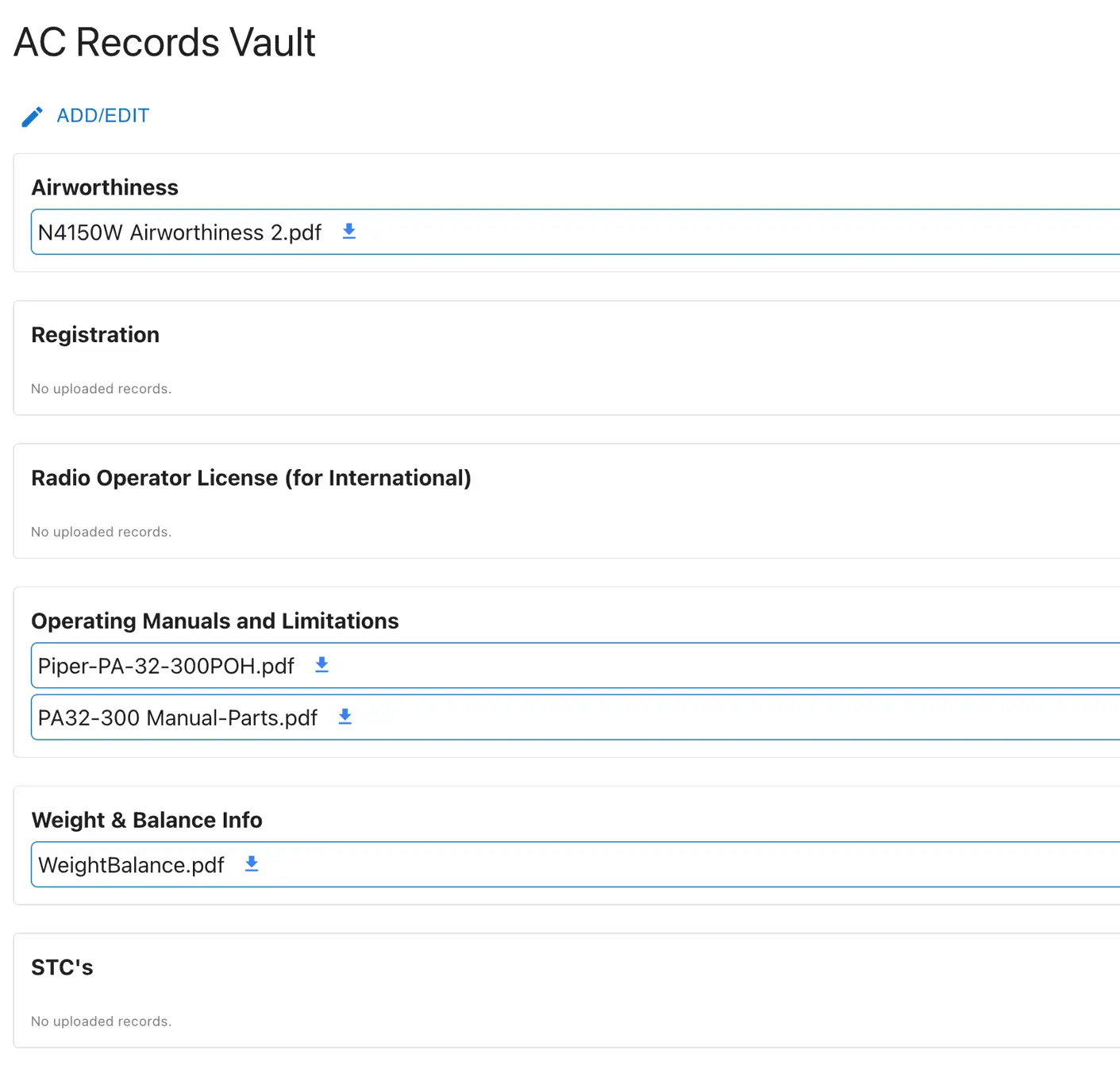The width and height of the screenshot is (1120, 1073).
Task: Click 'No uploaded records' under Radio Operator License
Action: click(x=101, y=532)
